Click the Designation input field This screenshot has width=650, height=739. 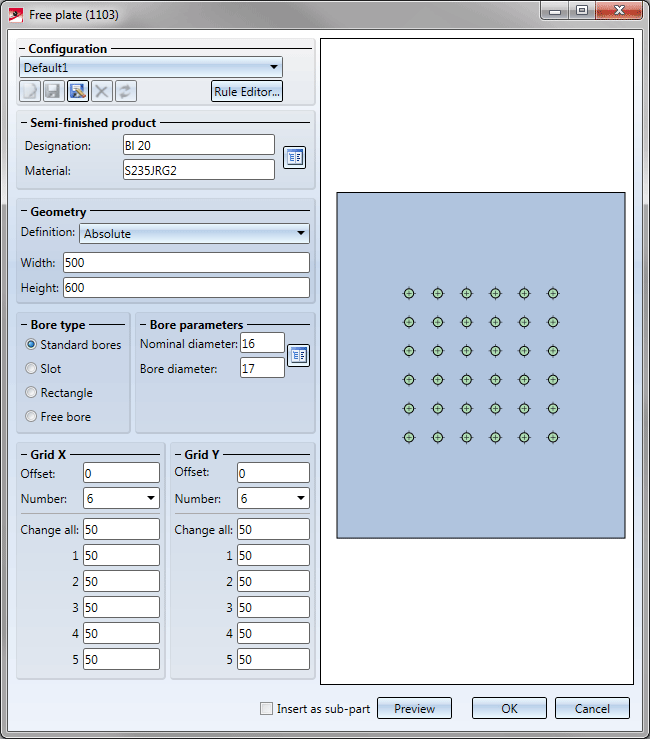pos(199,145)
